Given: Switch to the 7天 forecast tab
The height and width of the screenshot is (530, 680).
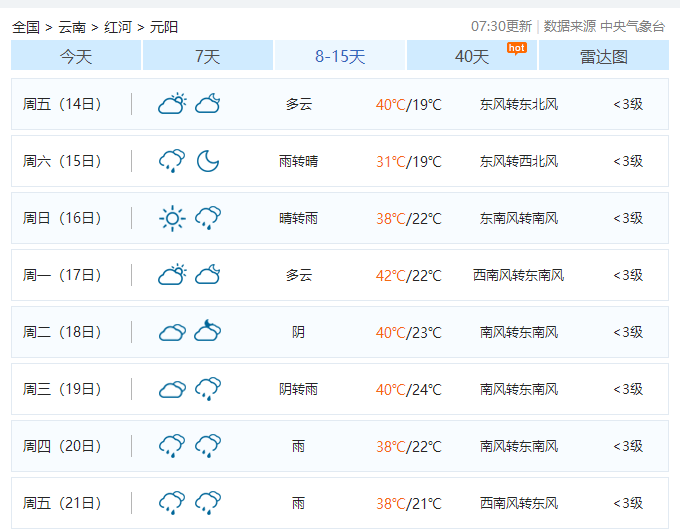Looking at the screenshot, I should point(208,55).
